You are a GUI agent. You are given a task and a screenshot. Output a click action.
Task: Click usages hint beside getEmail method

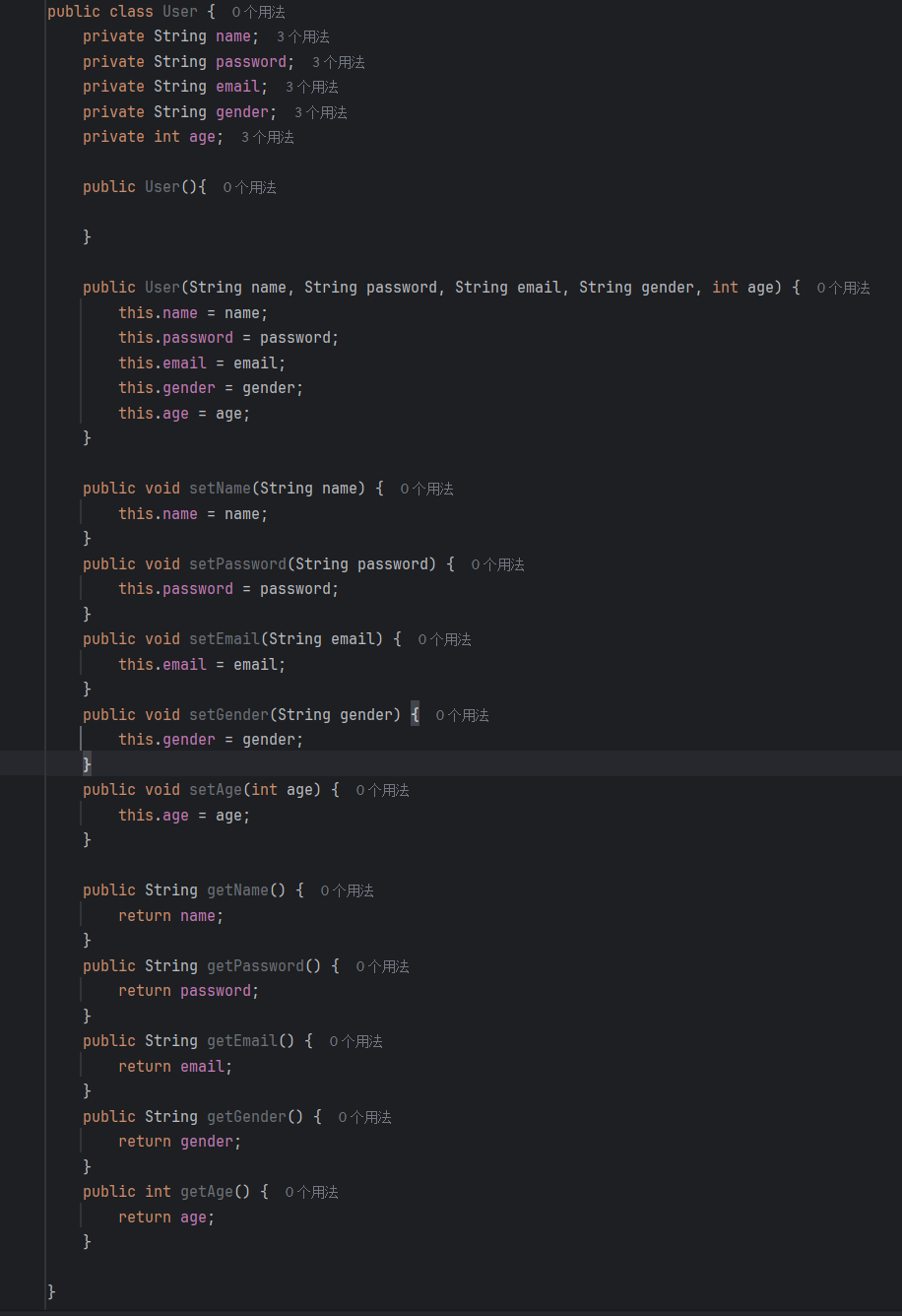(356, 1041)
